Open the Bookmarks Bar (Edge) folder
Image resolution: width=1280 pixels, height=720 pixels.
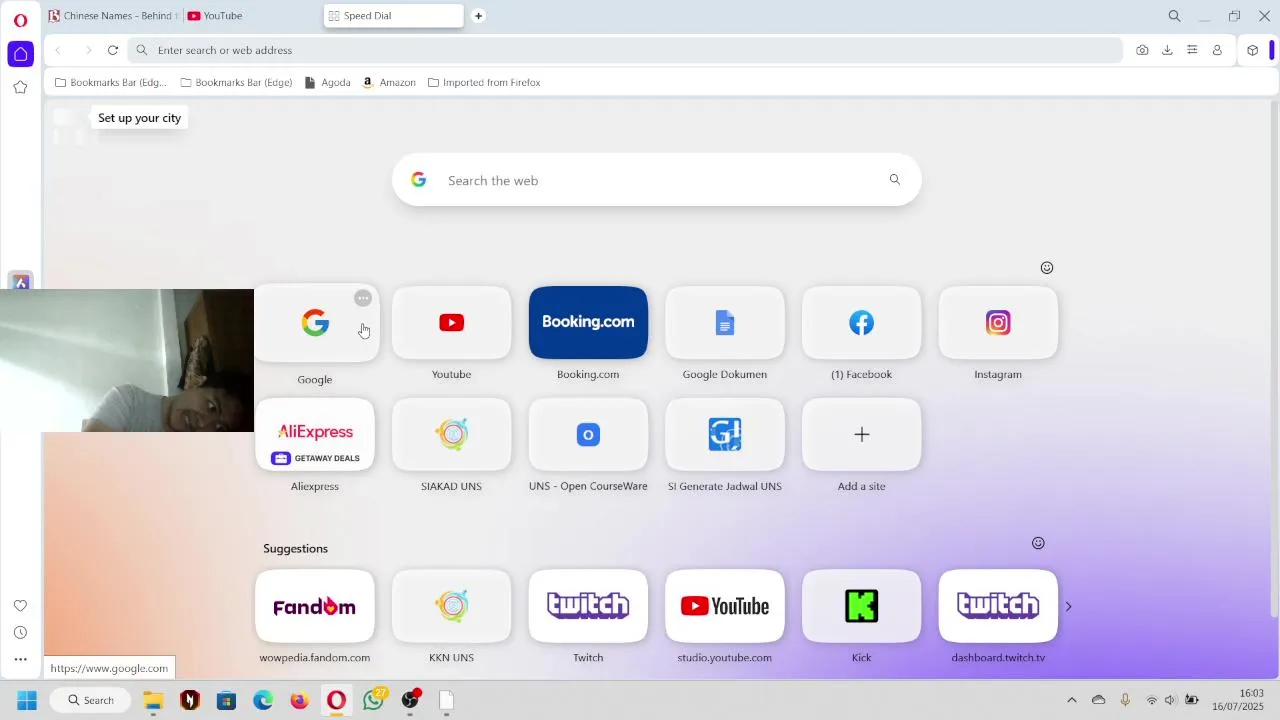tap(236, 83)
